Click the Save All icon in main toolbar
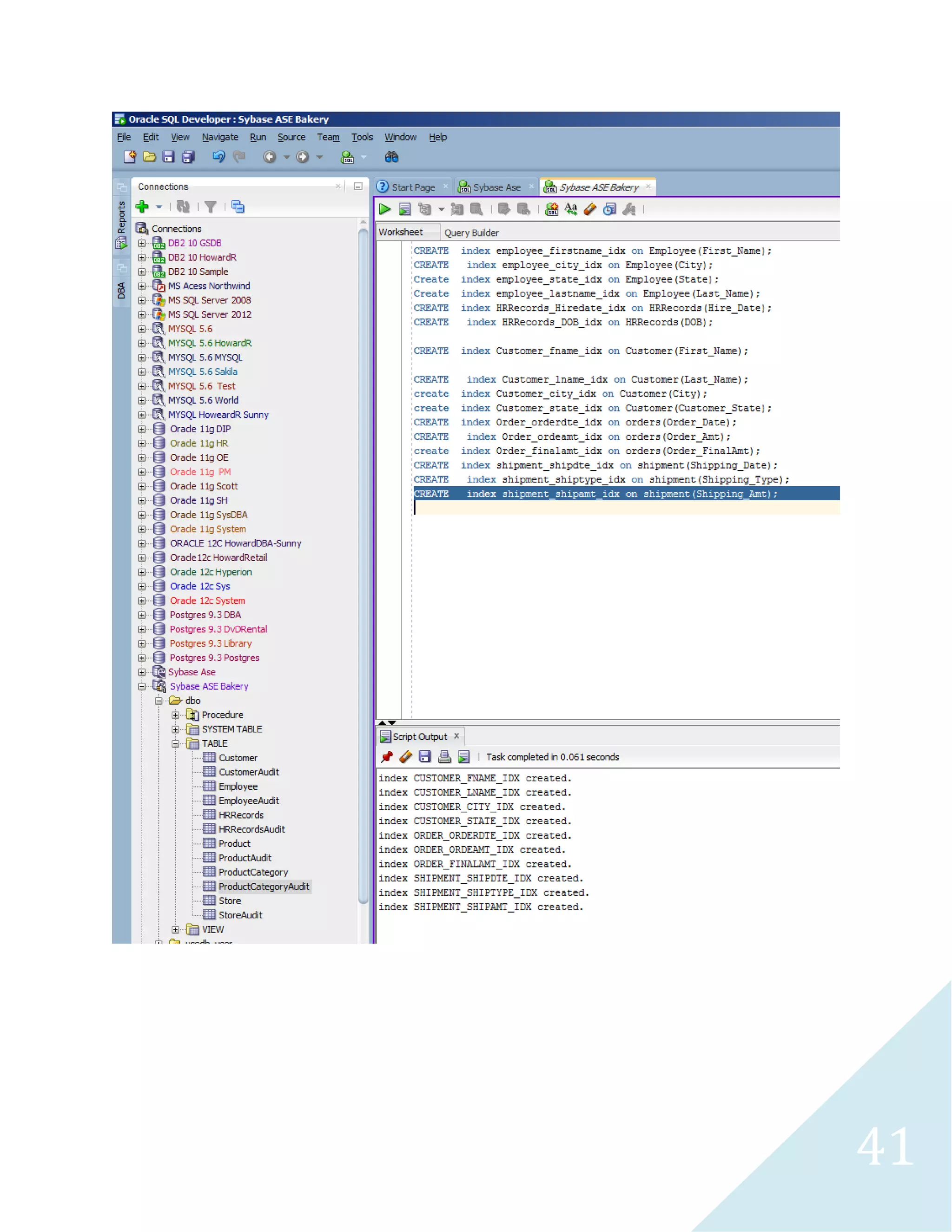952x1232 pixels. coord(188,157)
